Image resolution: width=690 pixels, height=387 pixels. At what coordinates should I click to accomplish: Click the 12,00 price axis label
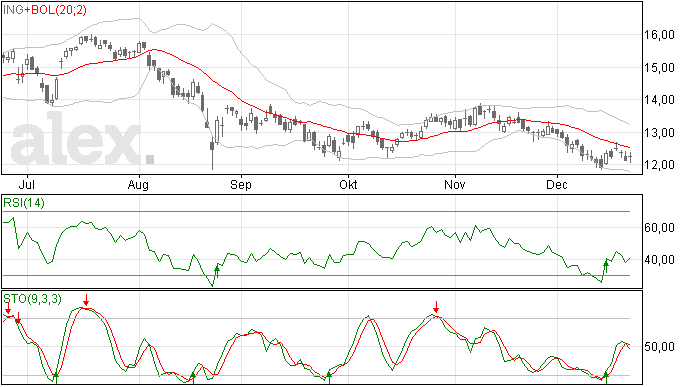659,165
